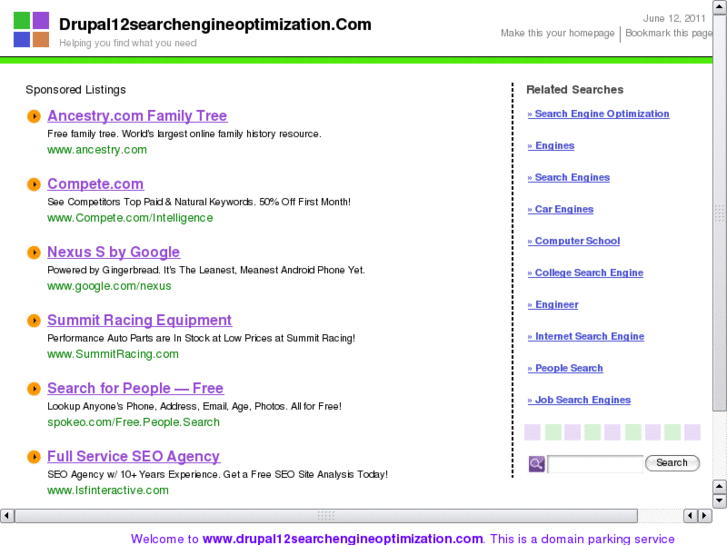Screen dimensions: 727x545
Task: Click orange bullet beside Full Service SEO Agency
Action: click(x=34, y=457)
